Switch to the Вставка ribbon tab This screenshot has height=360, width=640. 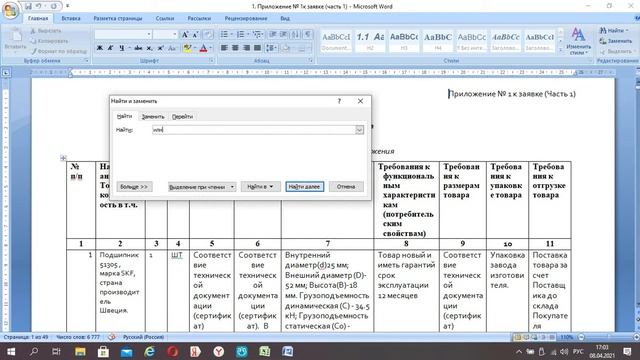pyautogui.click(x=71, y=18)
